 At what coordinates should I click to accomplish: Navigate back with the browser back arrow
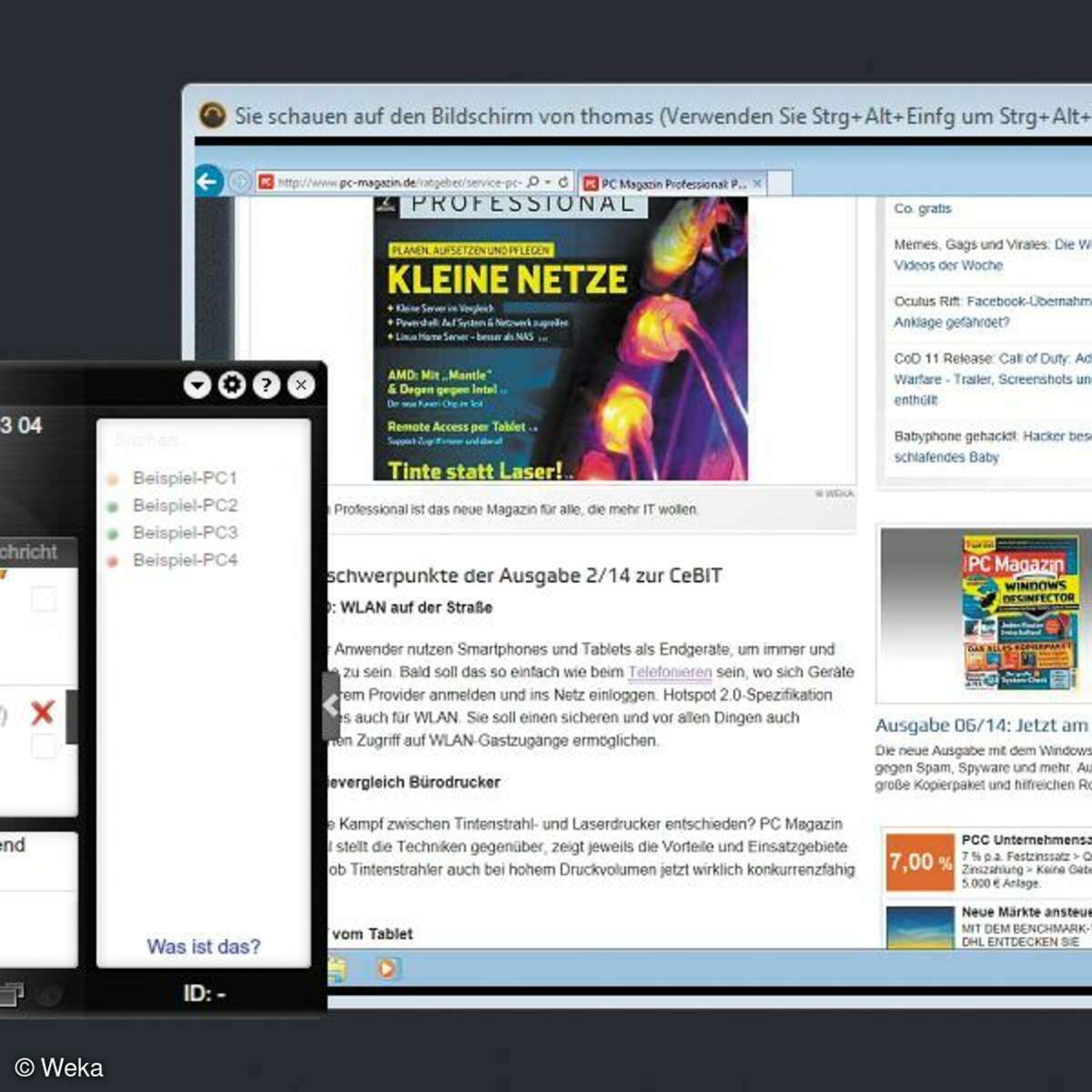(x=207, y=181)
